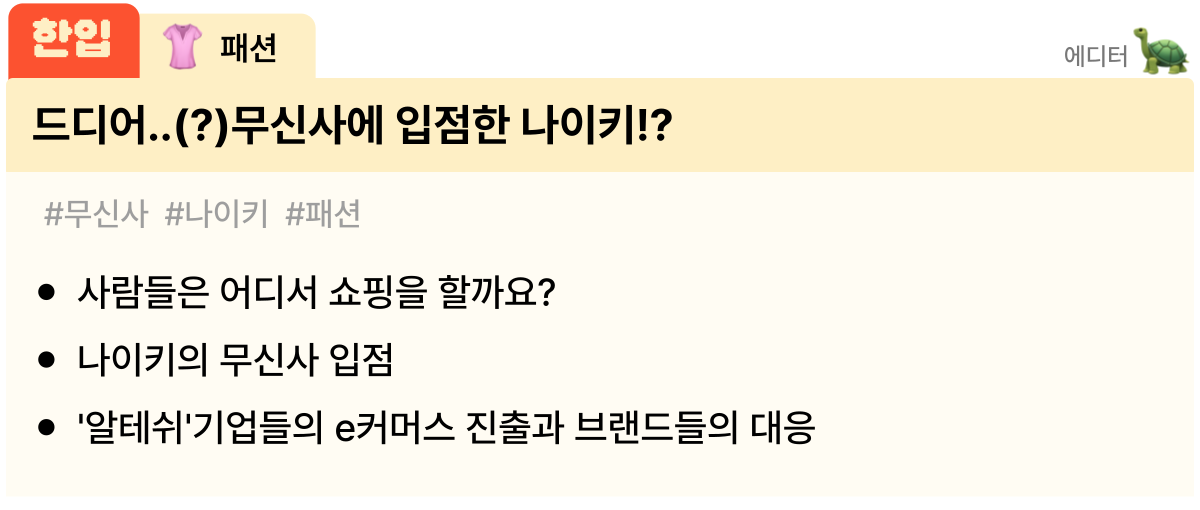Screen dimensions: 1200x510
Task: Open the 에디터 label text
Action: tap(1095, 56)
